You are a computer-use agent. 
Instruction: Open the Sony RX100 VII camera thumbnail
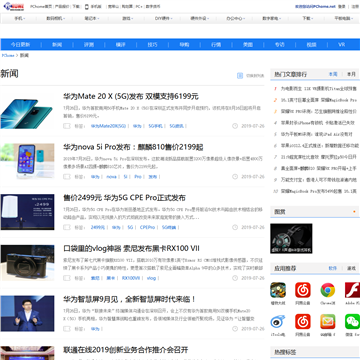tap(27, 263)
